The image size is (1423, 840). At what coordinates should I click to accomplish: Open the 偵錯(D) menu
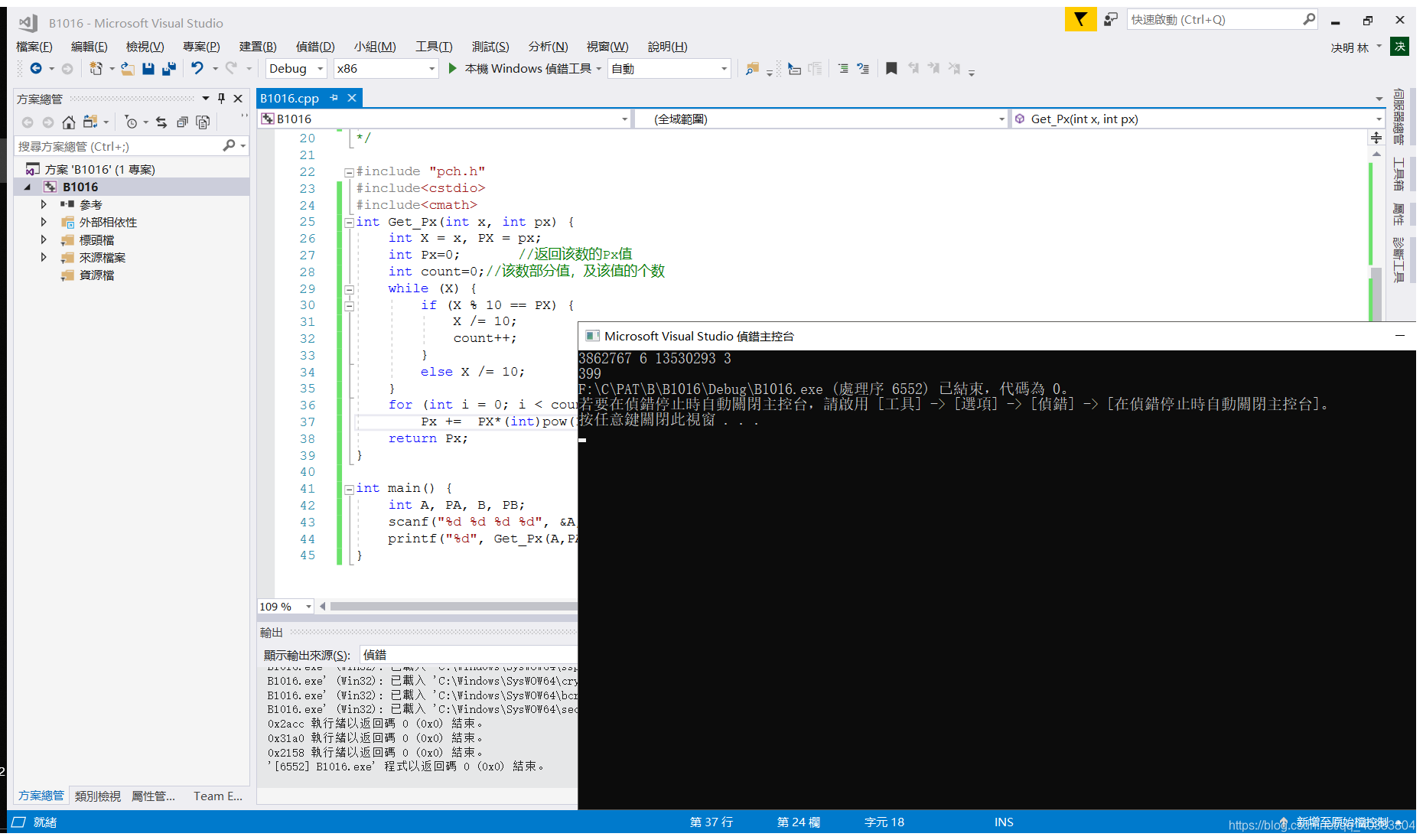[315, 47]
